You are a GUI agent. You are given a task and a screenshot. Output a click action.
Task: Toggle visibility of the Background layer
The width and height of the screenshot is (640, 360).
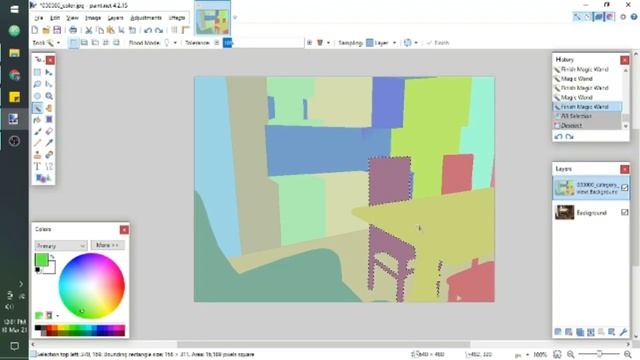(624, 212)
